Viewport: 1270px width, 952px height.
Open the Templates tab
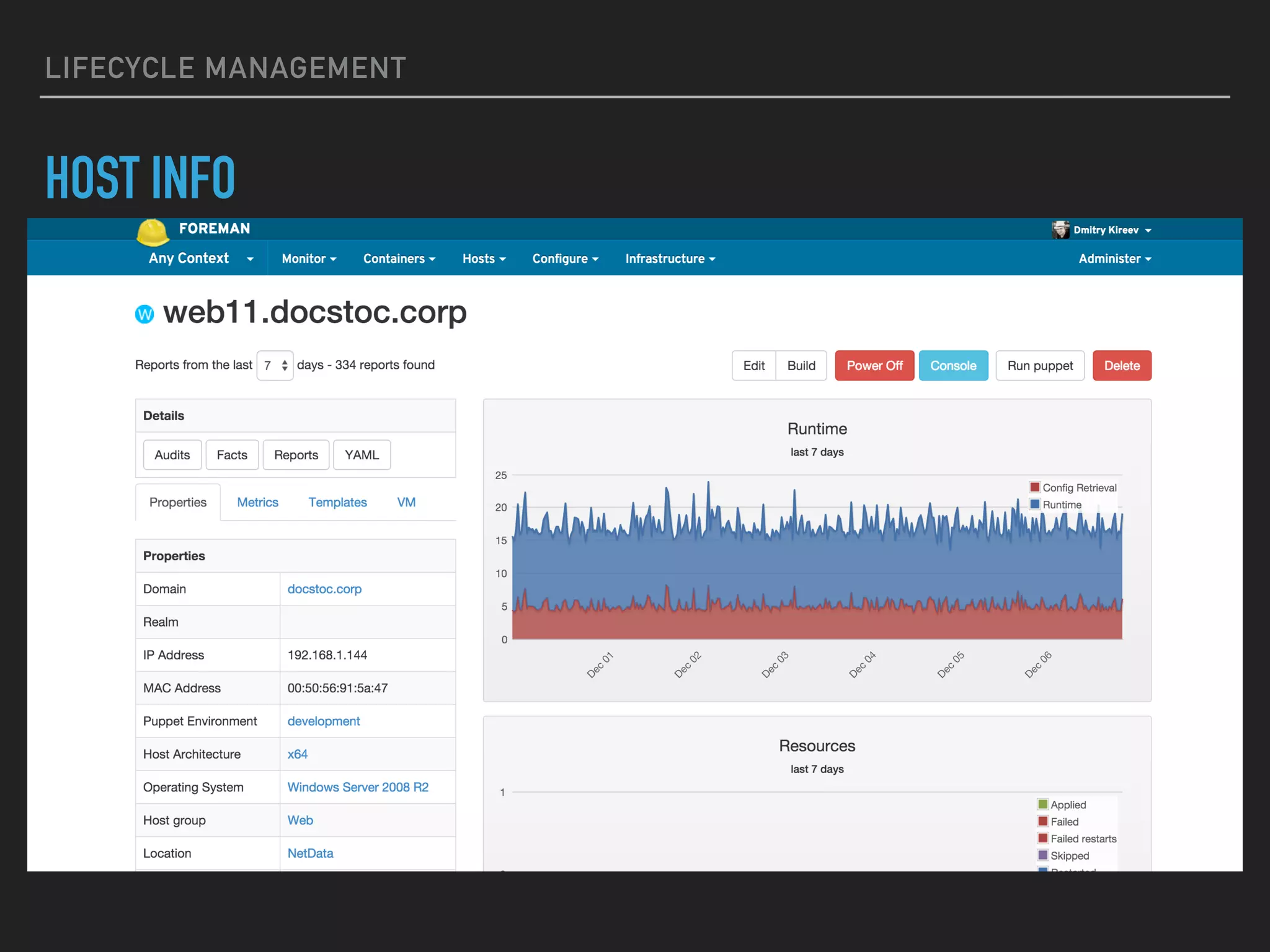(x=337, y=502)
